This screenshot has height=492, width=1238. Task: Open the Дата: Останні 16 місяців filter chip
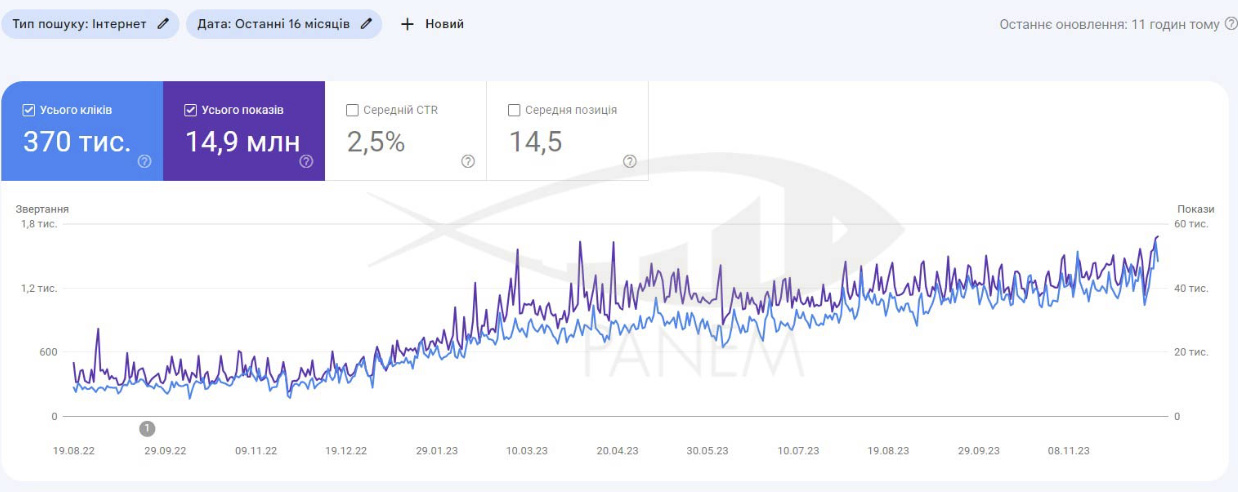click(273, 24)
